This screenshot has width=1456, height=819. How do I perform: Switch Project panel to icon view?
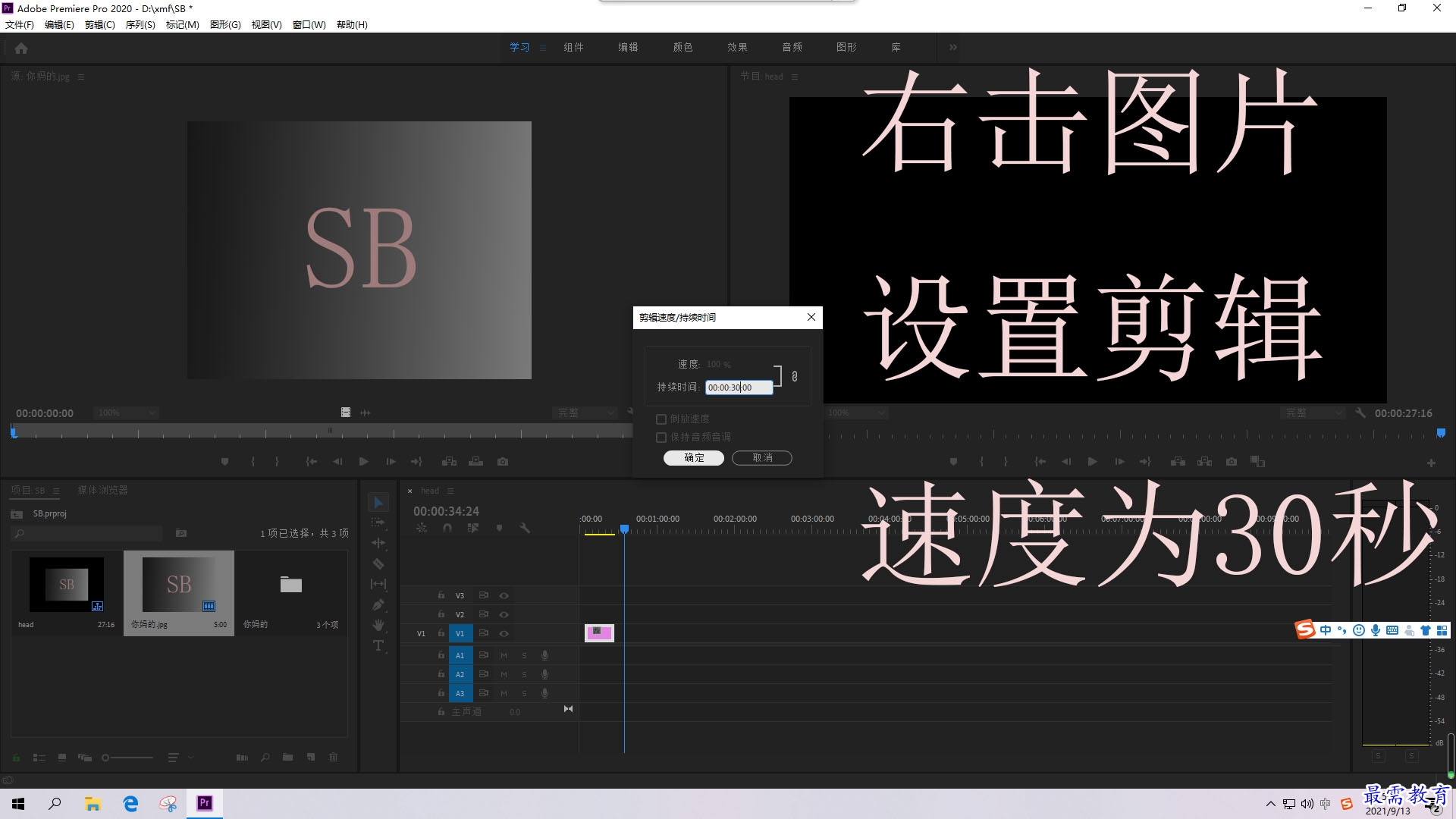pos(62,757)
